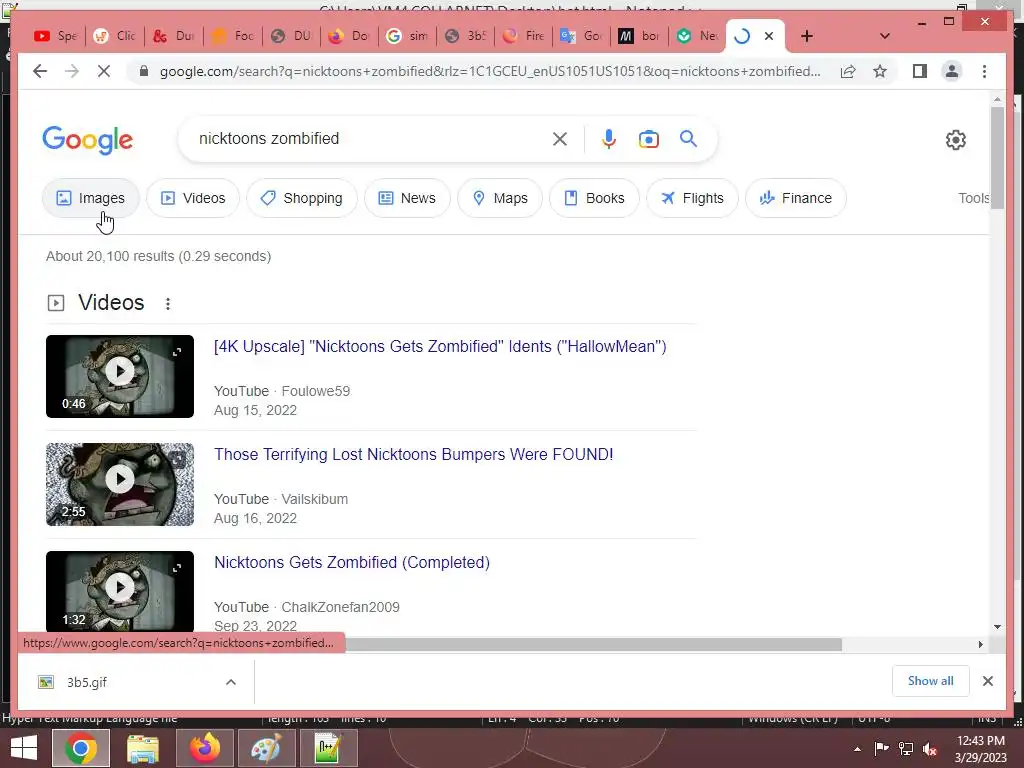Switch to the Du tab
Image resolution: width=1024 pixels, height=768 pixels.
[174, 36]
